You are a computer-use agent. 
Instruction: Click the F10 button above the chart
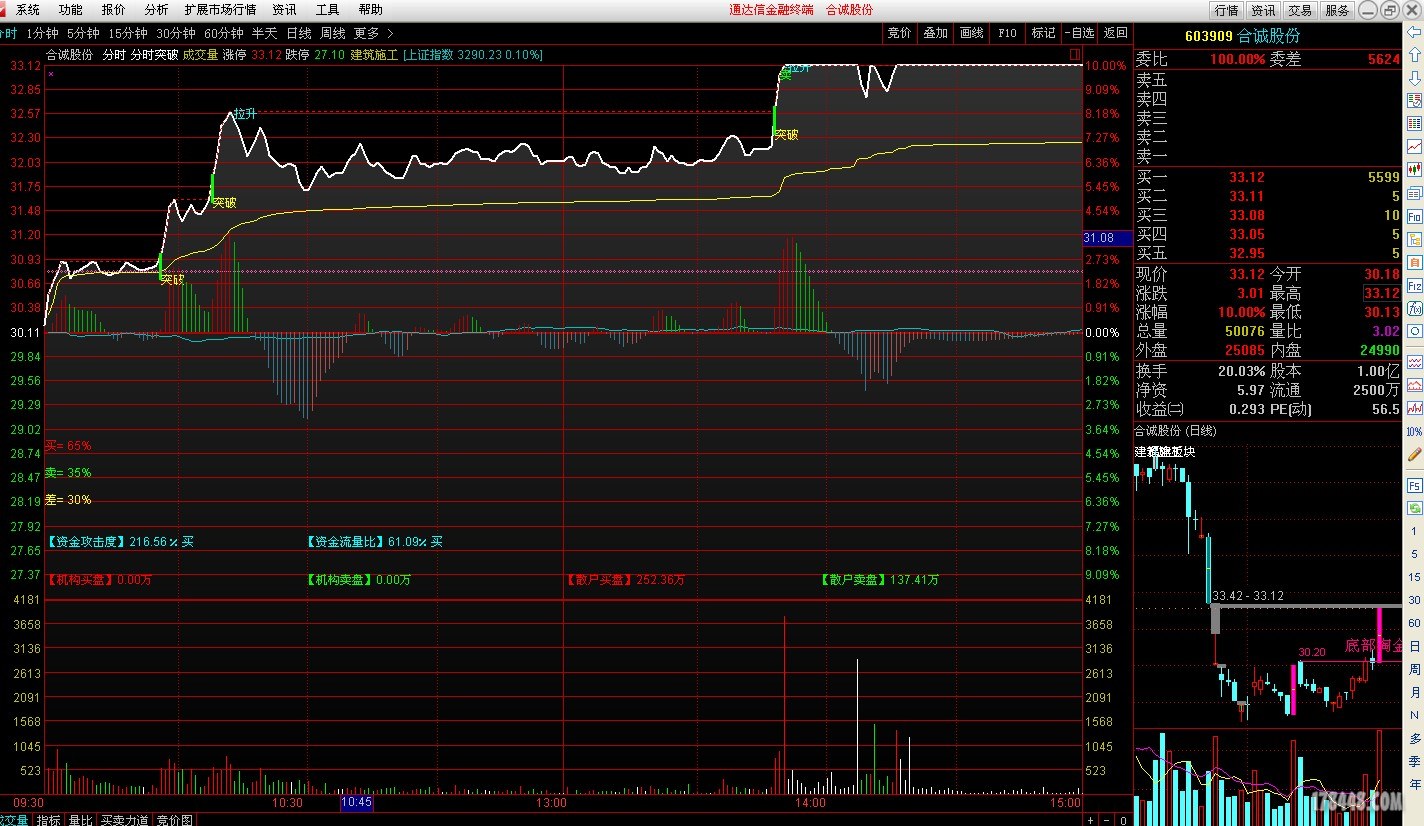pyautogui.click(x=1008, y=33)
